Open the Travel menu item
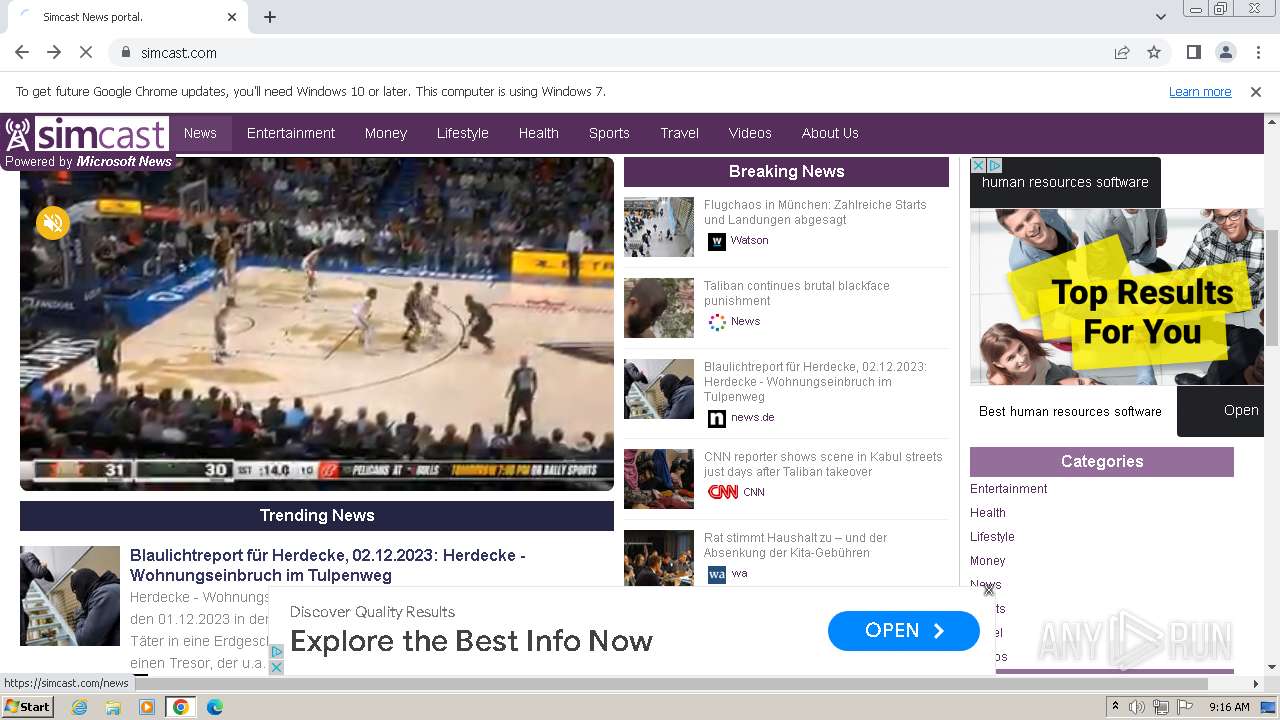The width and height of the screenshot is (1280, 720). (680, 133)
